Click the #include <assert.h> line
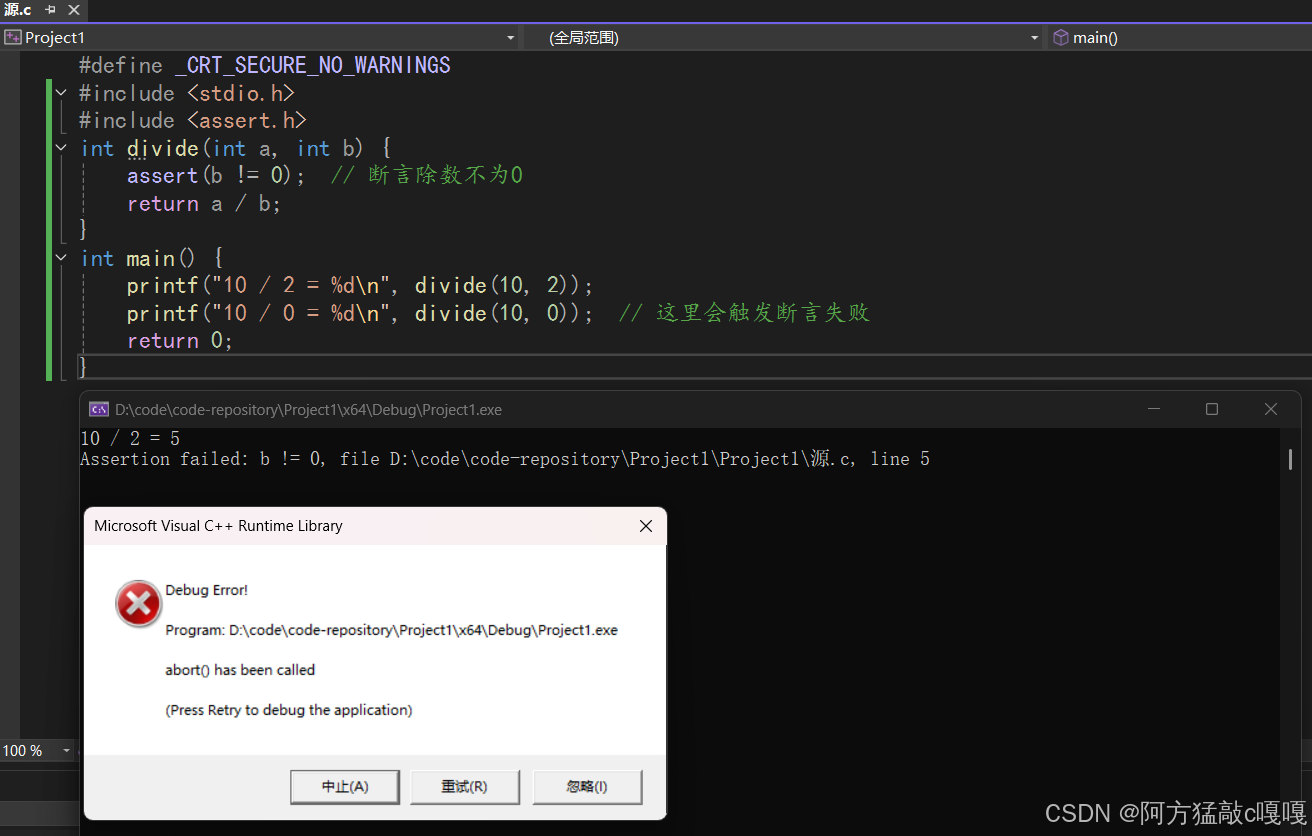The image size is (1312, 836). click(193, 120)
